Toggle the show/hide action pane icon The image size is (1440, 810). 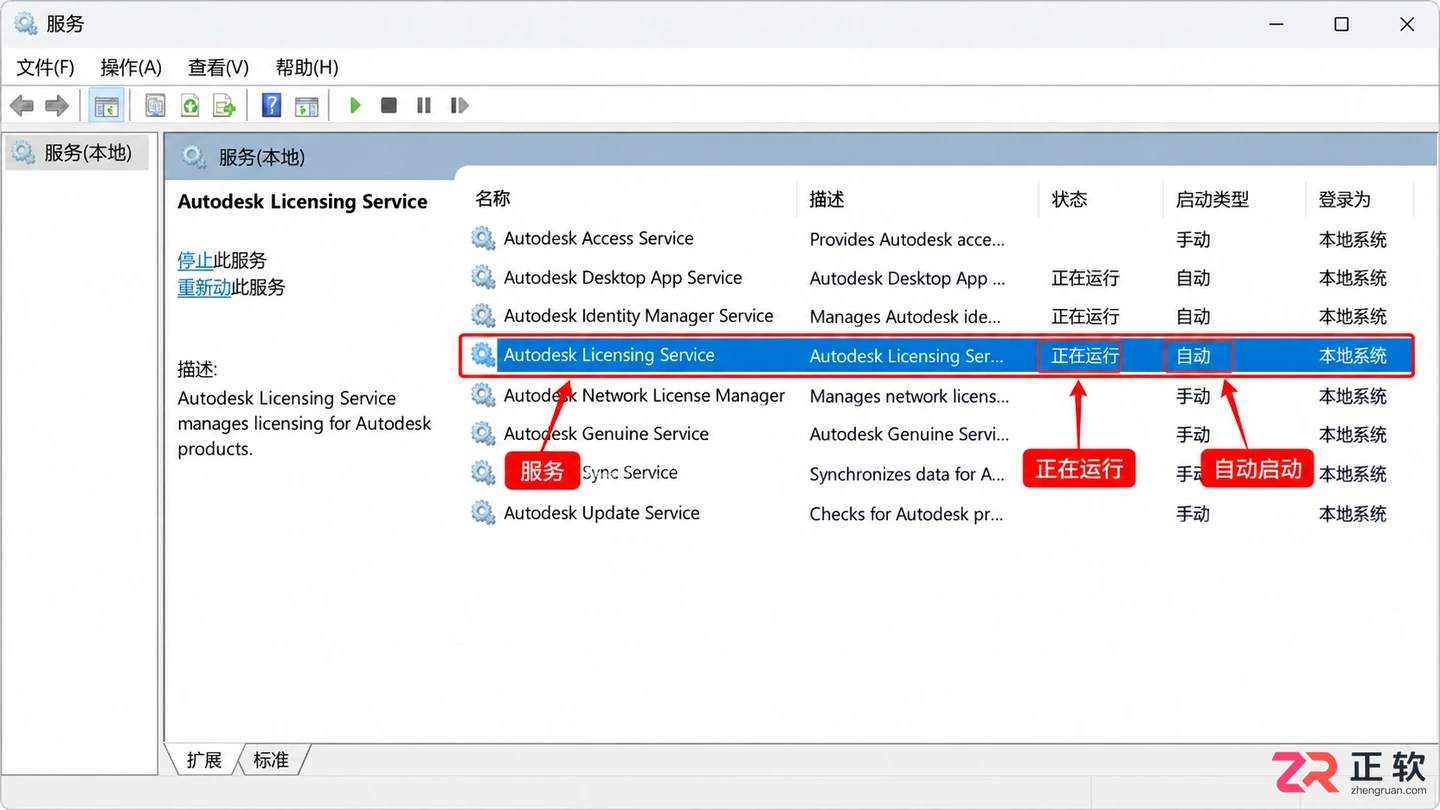(307, 105)
